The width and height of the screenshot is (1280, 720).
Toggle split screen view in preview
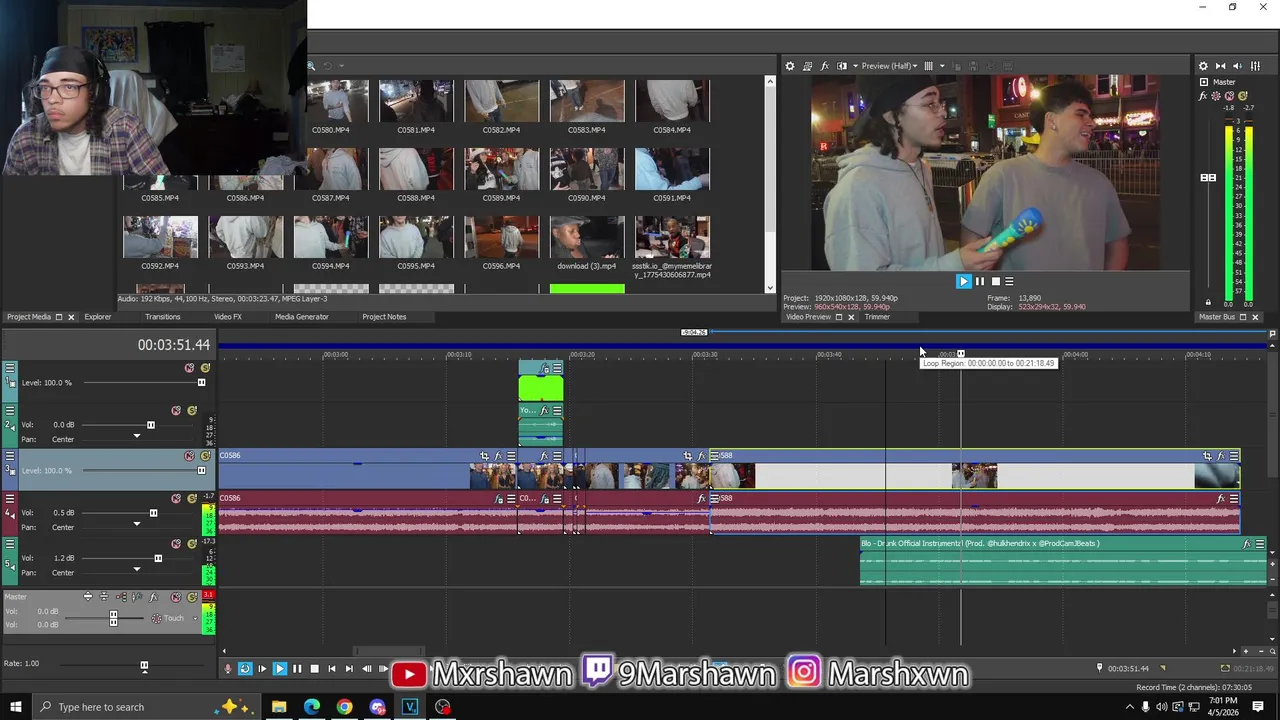point(841,66)
